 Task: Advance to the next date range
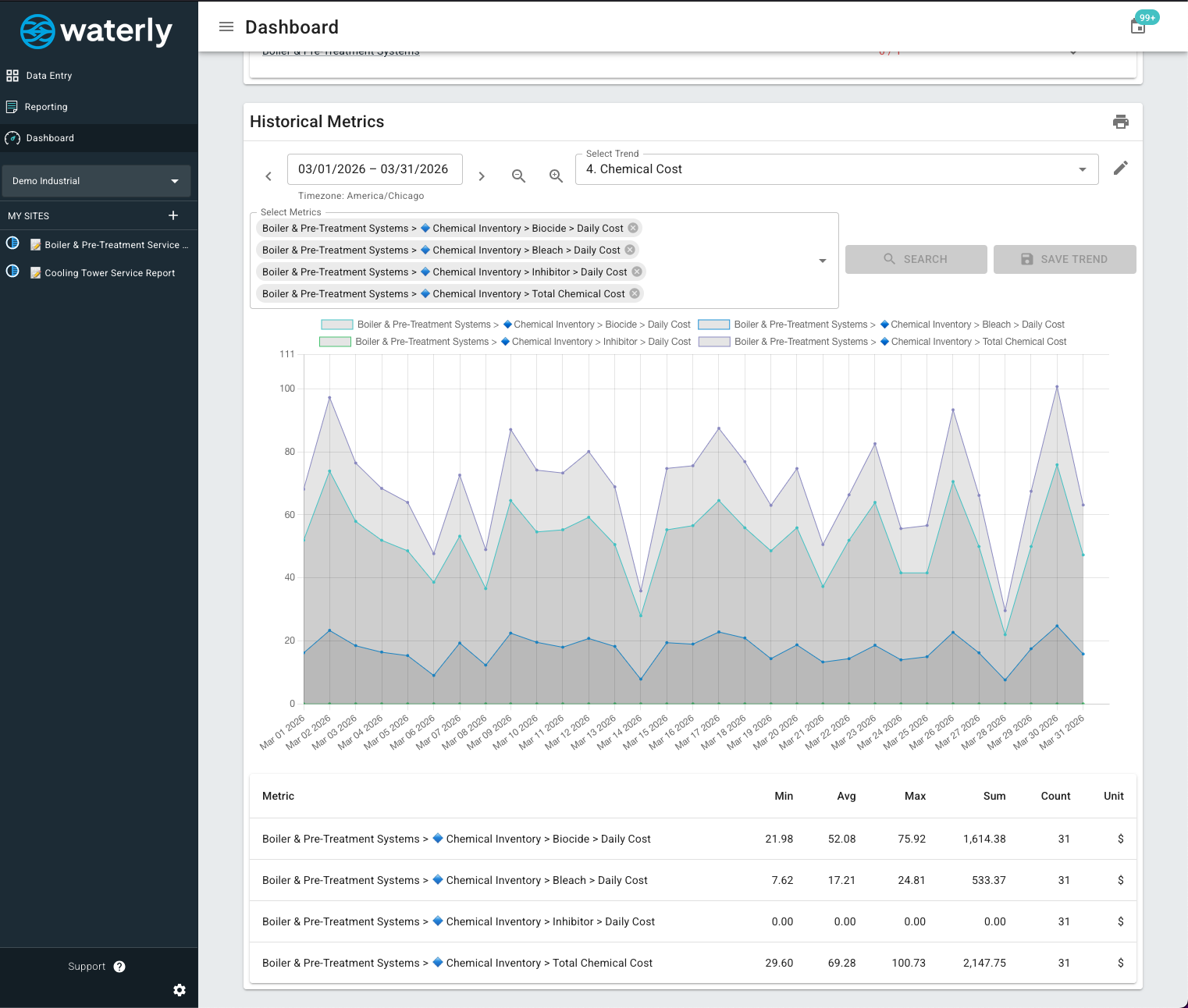coord(482,176)
